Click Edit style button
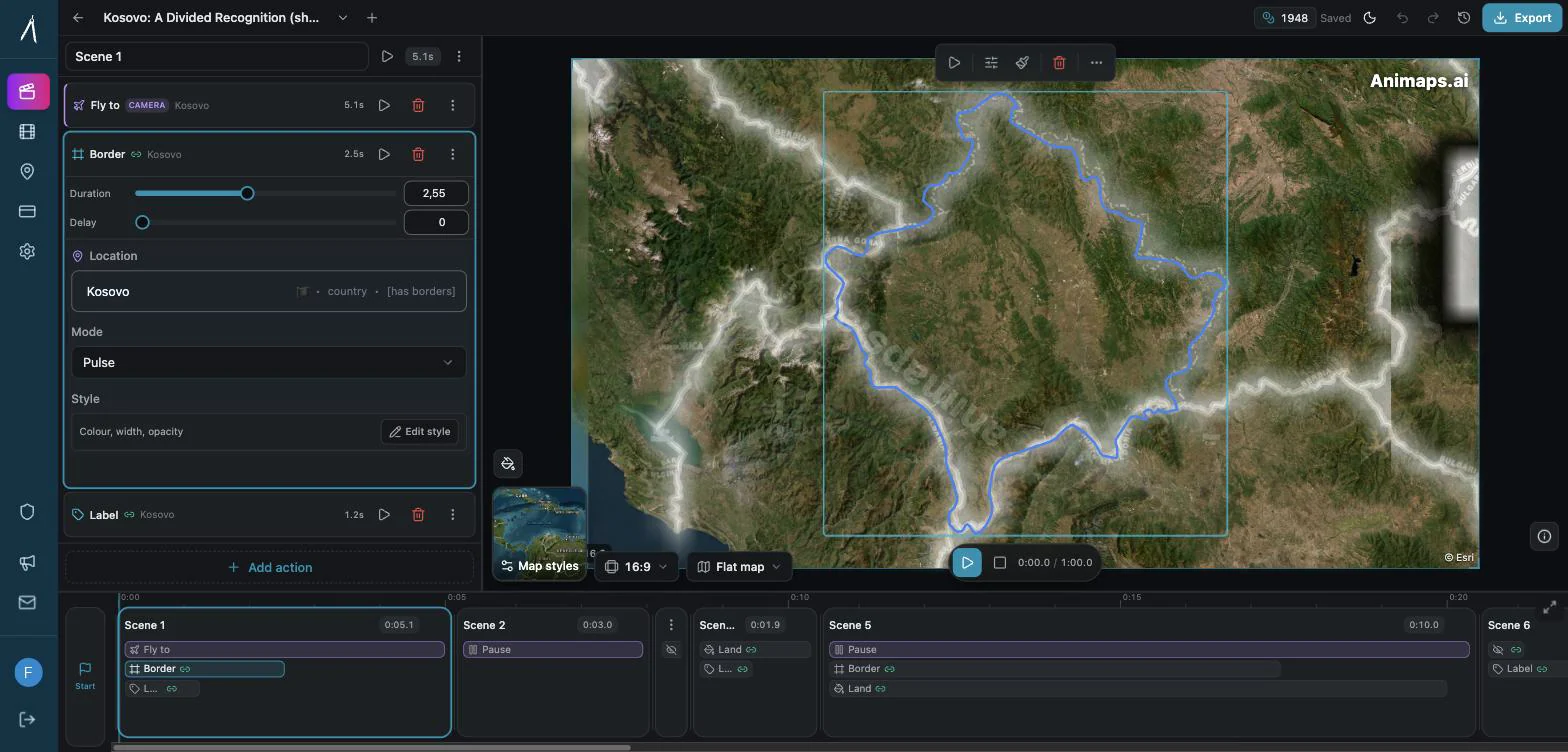The width and height of the screenshot is (1568, 752). (x=419, y=431)
